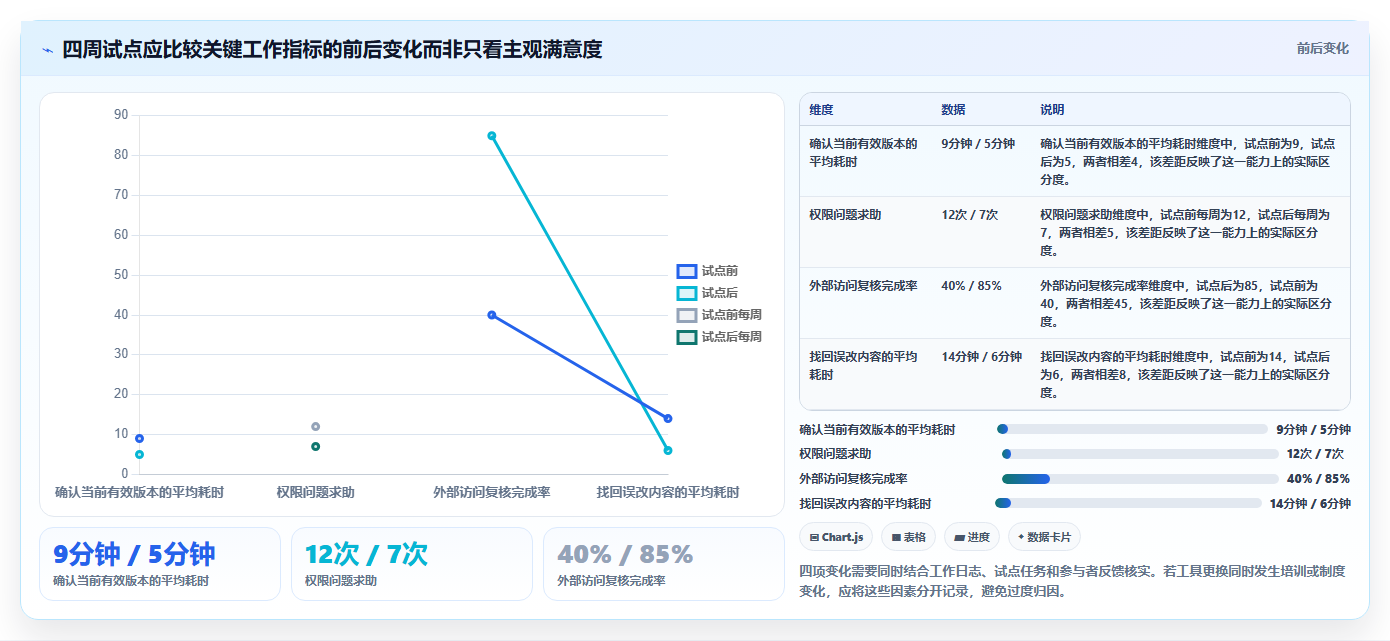Image resolution: width=1390 pixels, height=641 pixels.
Task: Click the 试点后每周 data point at 7
Action: tap(316, 447)
